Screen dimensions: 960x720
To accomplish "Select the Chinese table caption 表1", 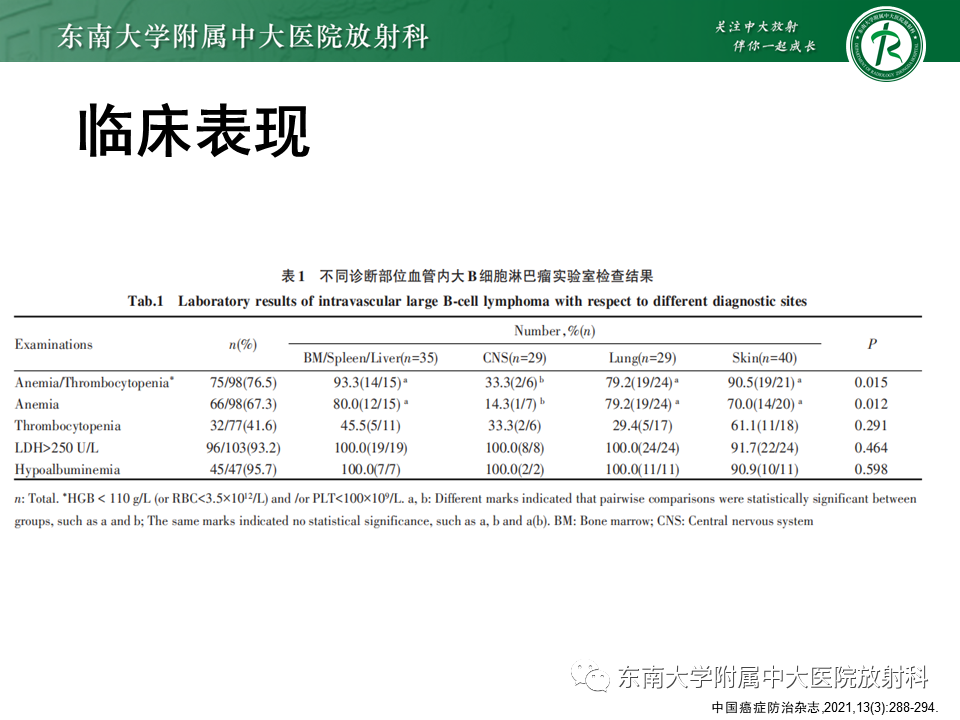I will click(467, 276).
